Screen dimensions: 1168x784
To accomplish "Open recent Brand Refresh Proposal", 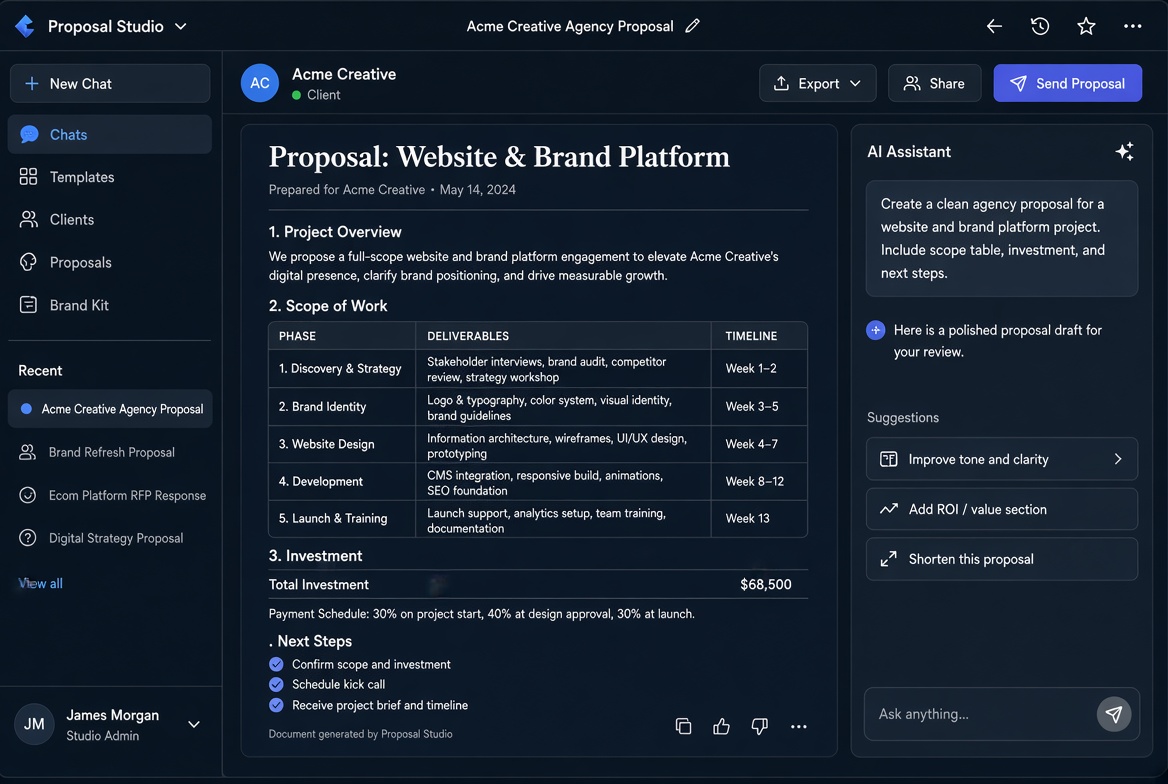I will (x=110, y=452).
